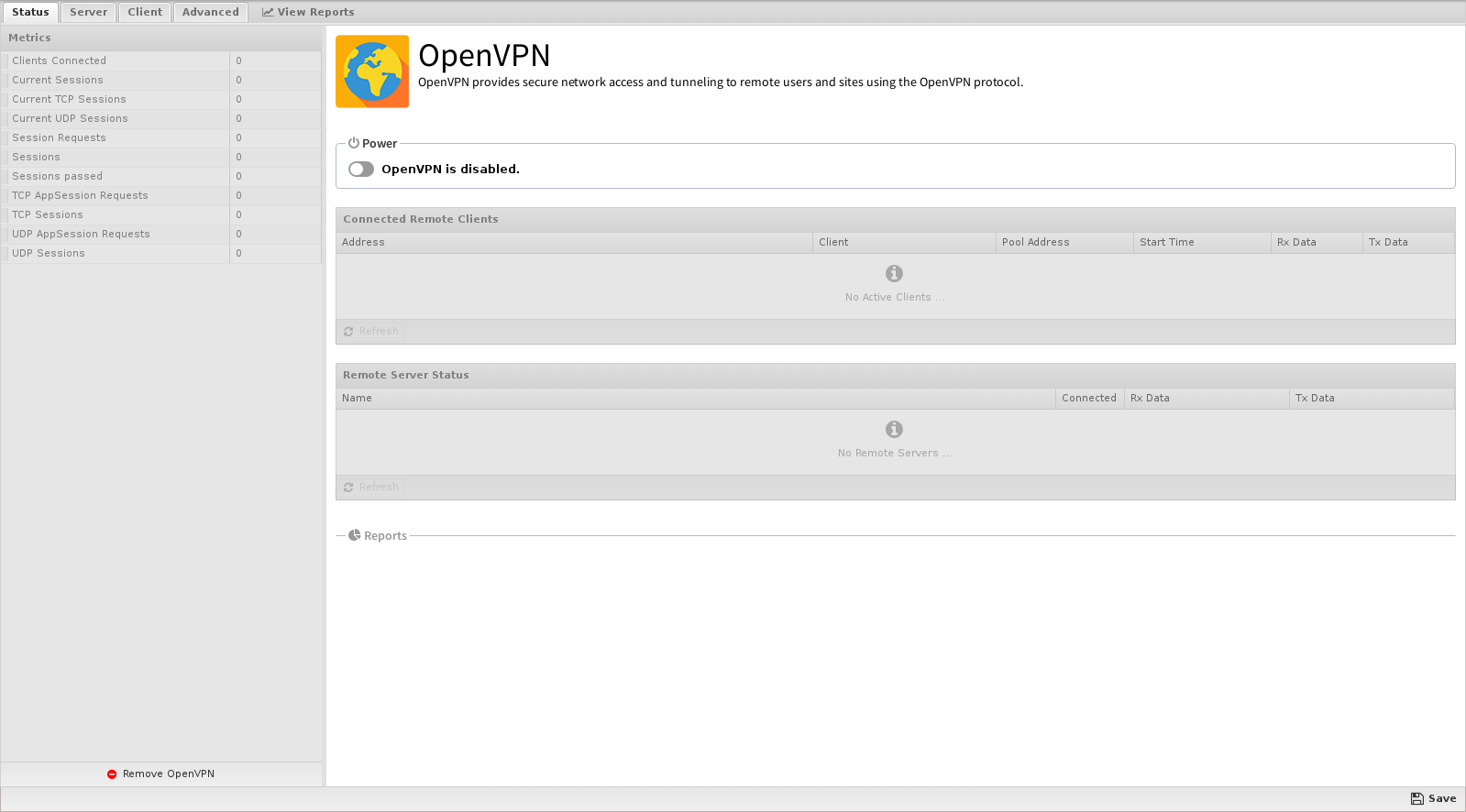This screenshot has height=812, width=1466.
Task: Click the Connected column header
Action: coord(1088,398)
